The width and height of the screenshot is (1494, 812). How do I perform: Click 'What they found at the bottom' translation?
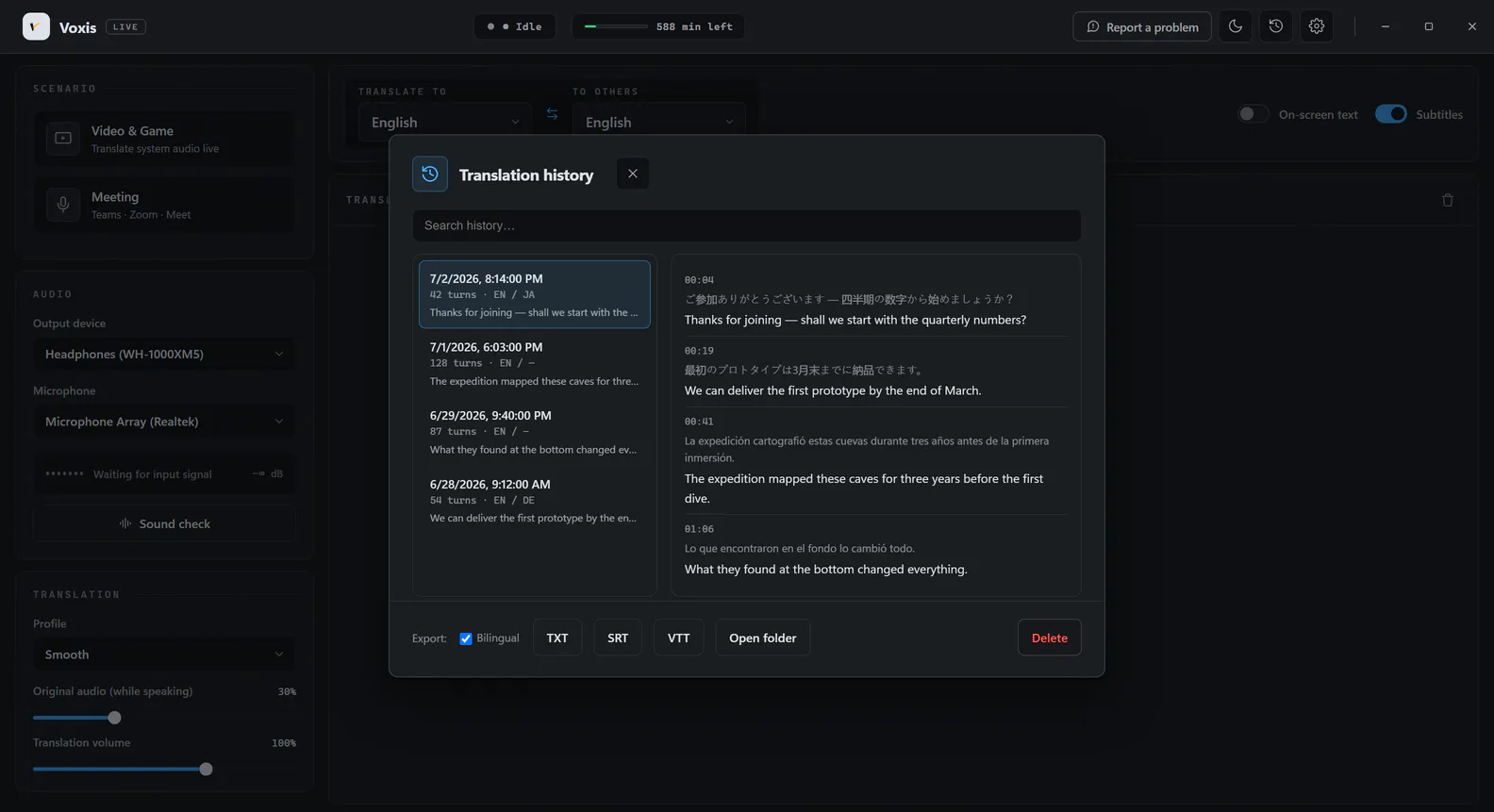tap(825, 569)
